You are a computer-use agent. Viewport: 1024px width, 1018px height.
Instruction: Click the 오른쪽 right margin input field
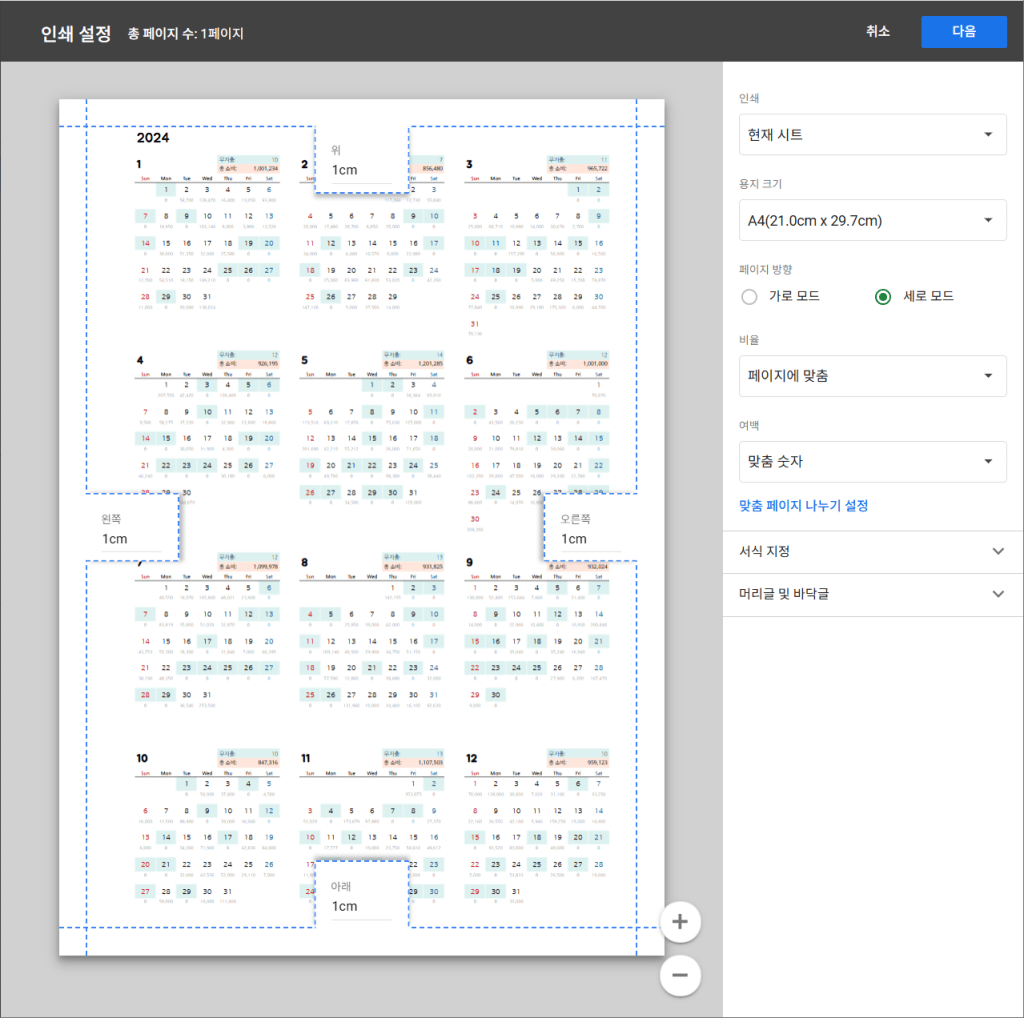(590, 539)
